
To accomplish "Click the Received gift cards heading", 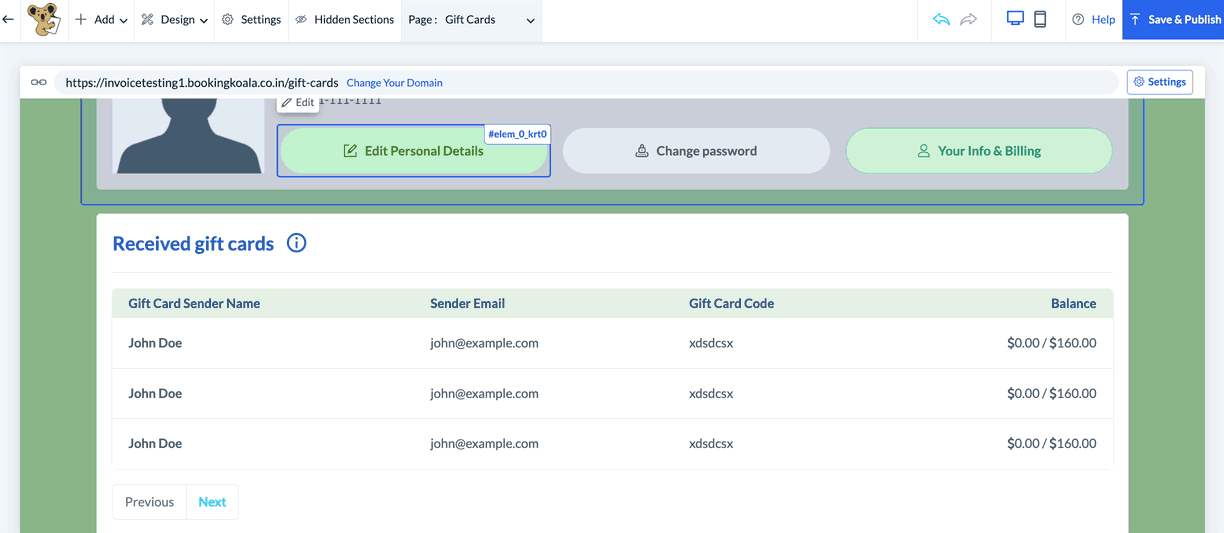I will 193,243.
